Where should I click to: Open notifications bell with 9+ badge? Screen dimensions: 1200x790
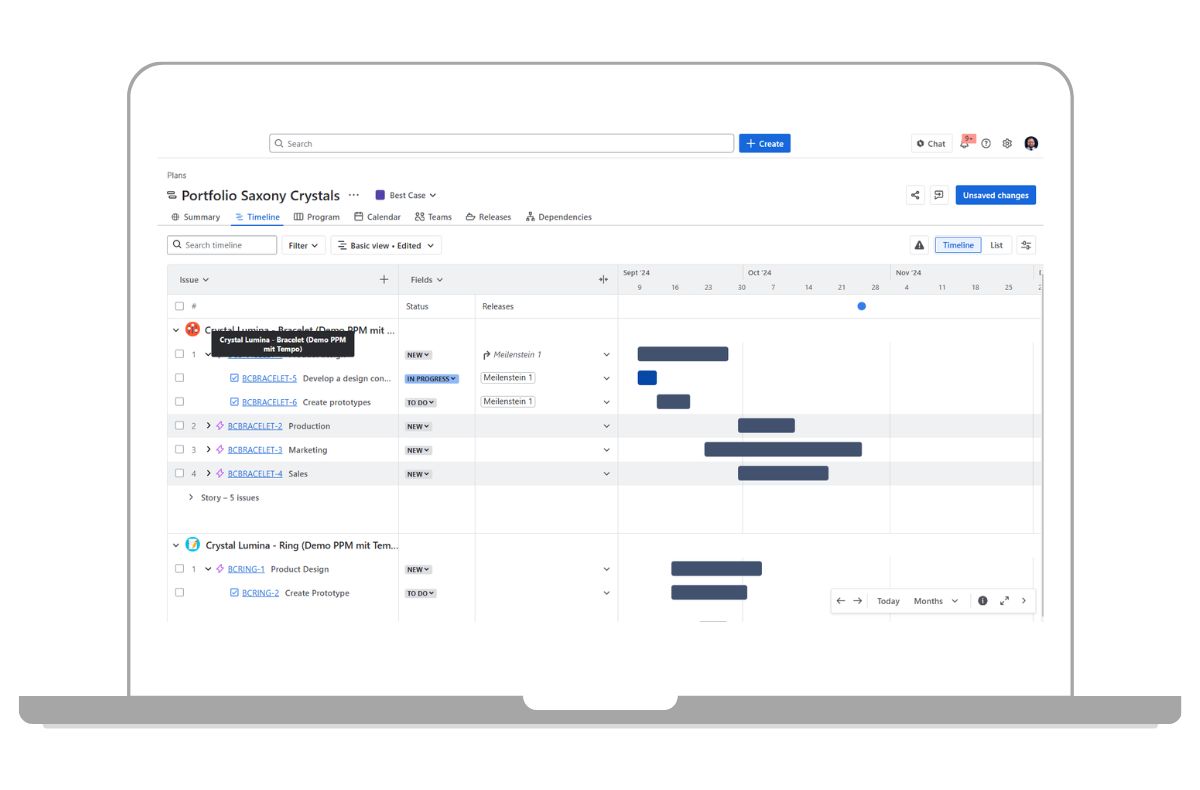click(965, 143)
